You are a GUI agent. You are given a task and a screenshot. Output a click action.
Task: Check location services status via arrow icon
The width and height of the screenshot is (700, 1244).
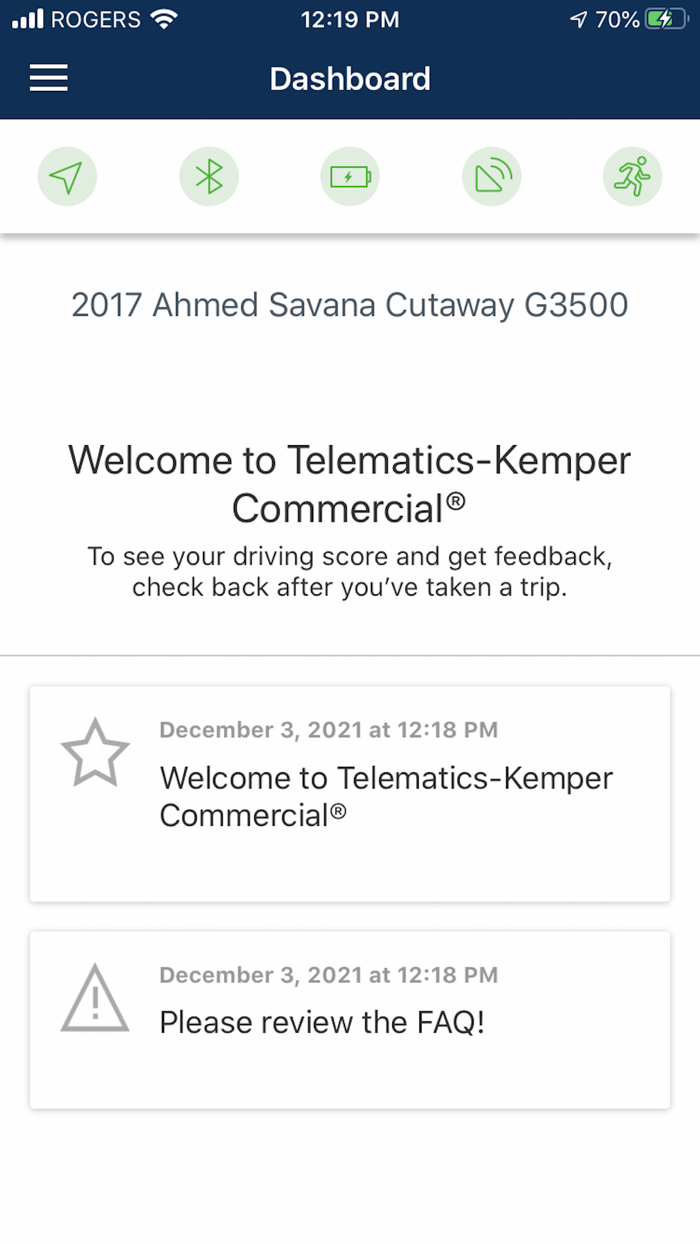tap(67, 176)
